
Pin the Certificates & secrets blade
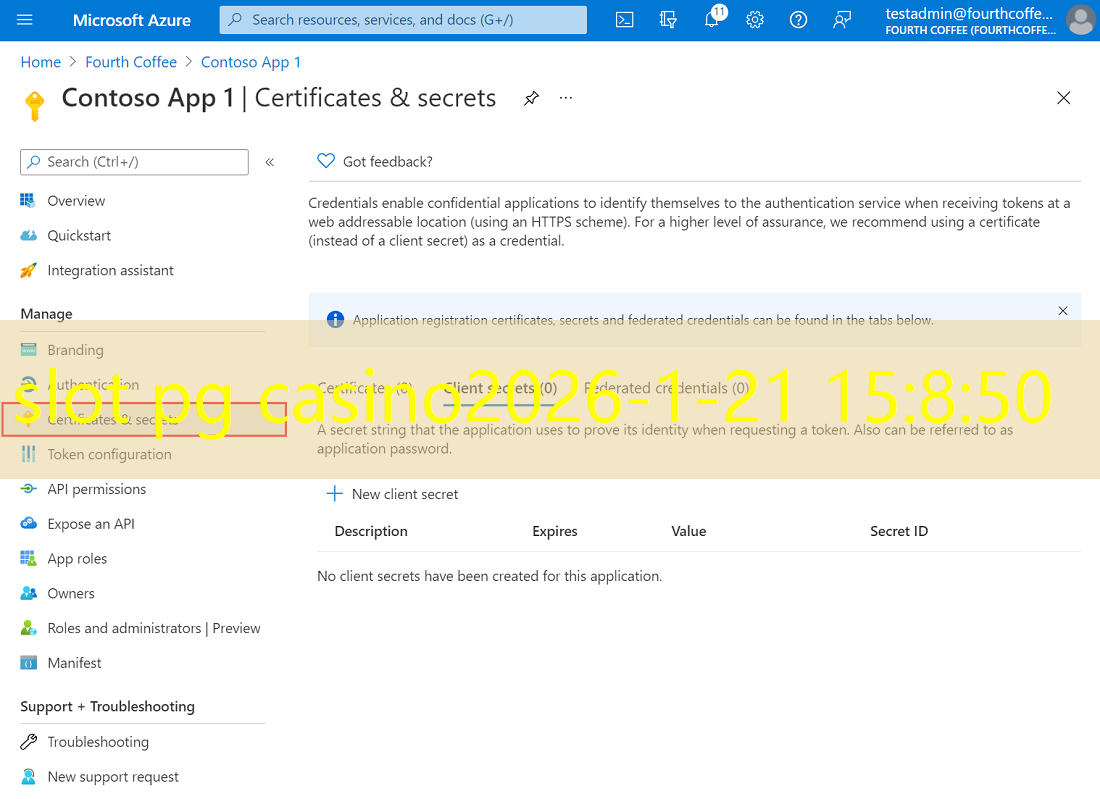point(531,98)
